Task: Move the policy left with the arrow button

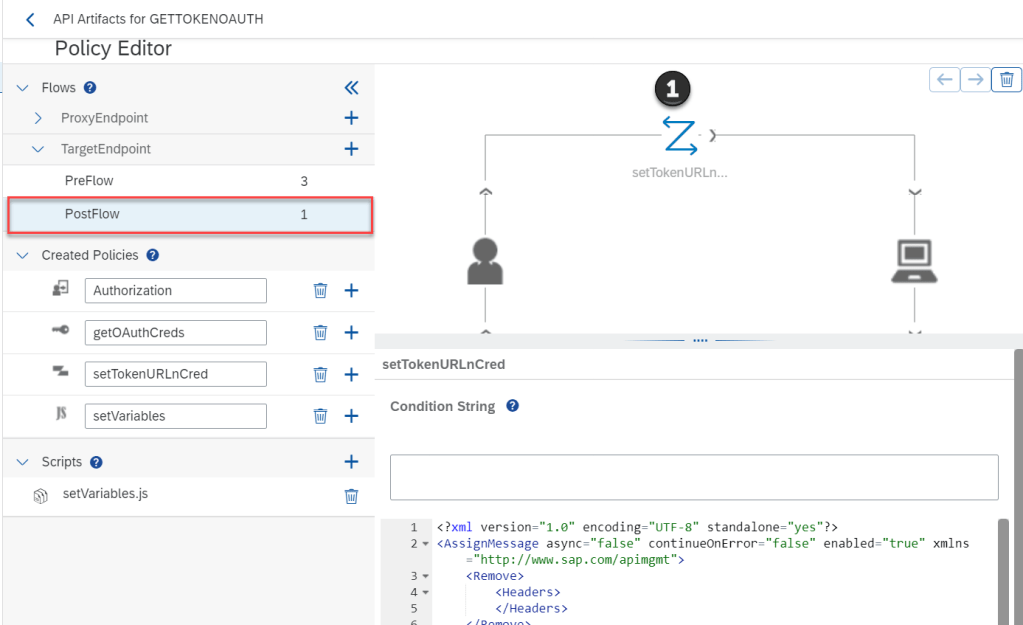Action: [x=943, y=80]
